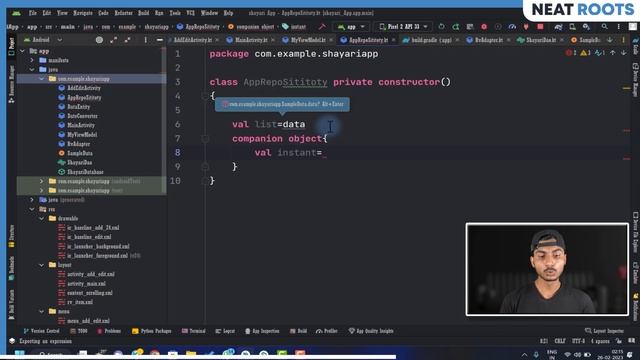Select SampleData in the project tree
The width and height of the screenshot is (640, 360).
(80, 153)
